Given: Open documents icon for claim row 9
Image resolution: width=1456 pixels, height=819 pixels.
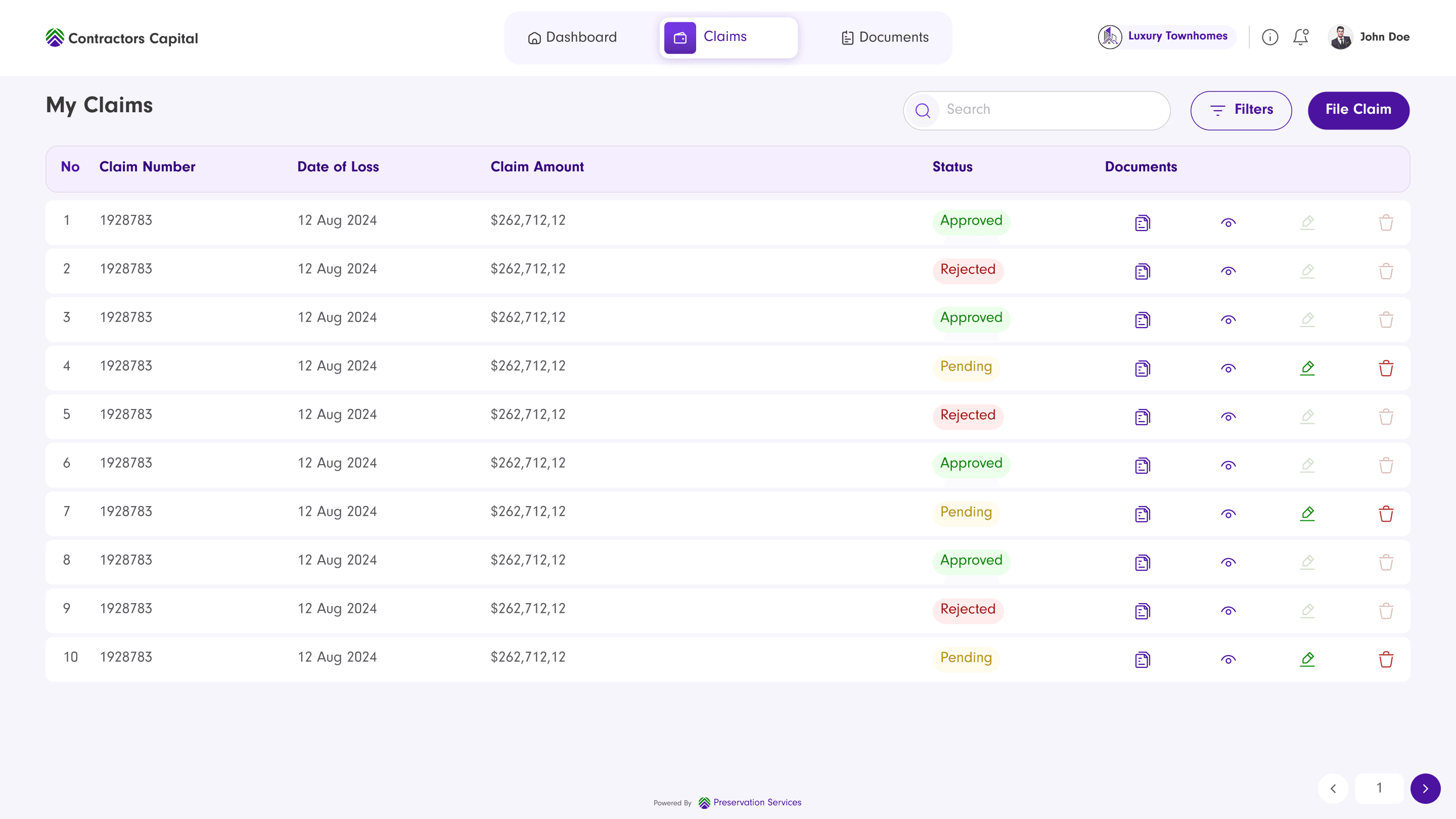Looking at the screenshot, I should [x=1143, y=611].
